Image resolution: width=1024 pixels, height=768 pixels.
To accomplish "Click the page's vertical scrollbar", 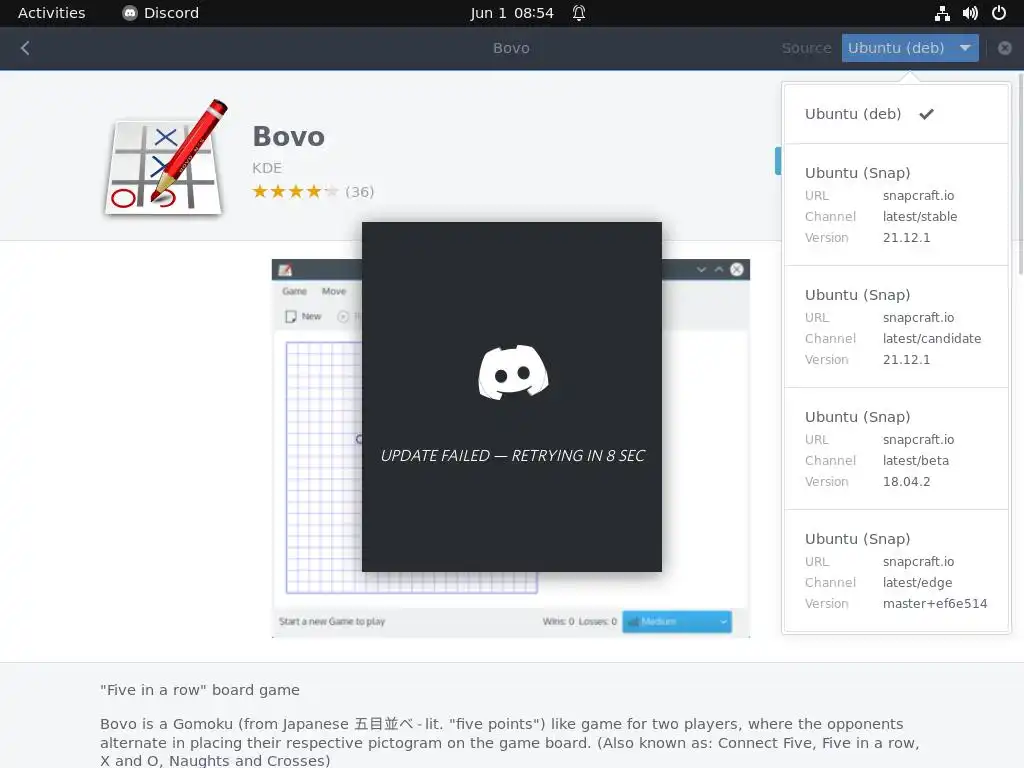I will (x=1020, y=176).
